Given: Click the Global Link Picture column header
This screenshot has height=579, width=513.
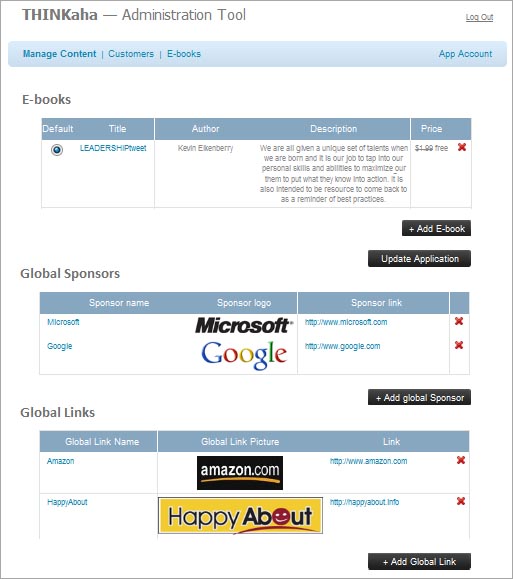Looking at the screenshot, I should point(240,442).
